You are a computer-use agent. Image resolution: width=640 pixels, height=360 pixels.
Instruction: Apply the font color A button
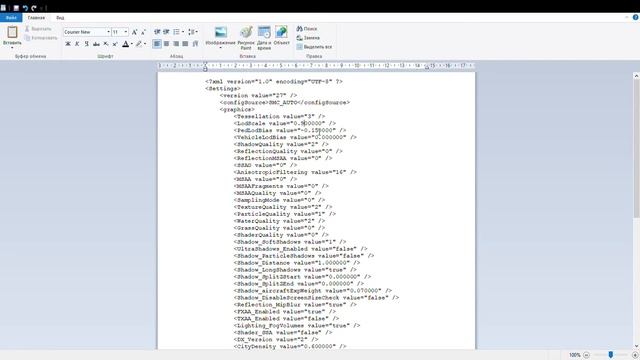(x=126, y=44)
